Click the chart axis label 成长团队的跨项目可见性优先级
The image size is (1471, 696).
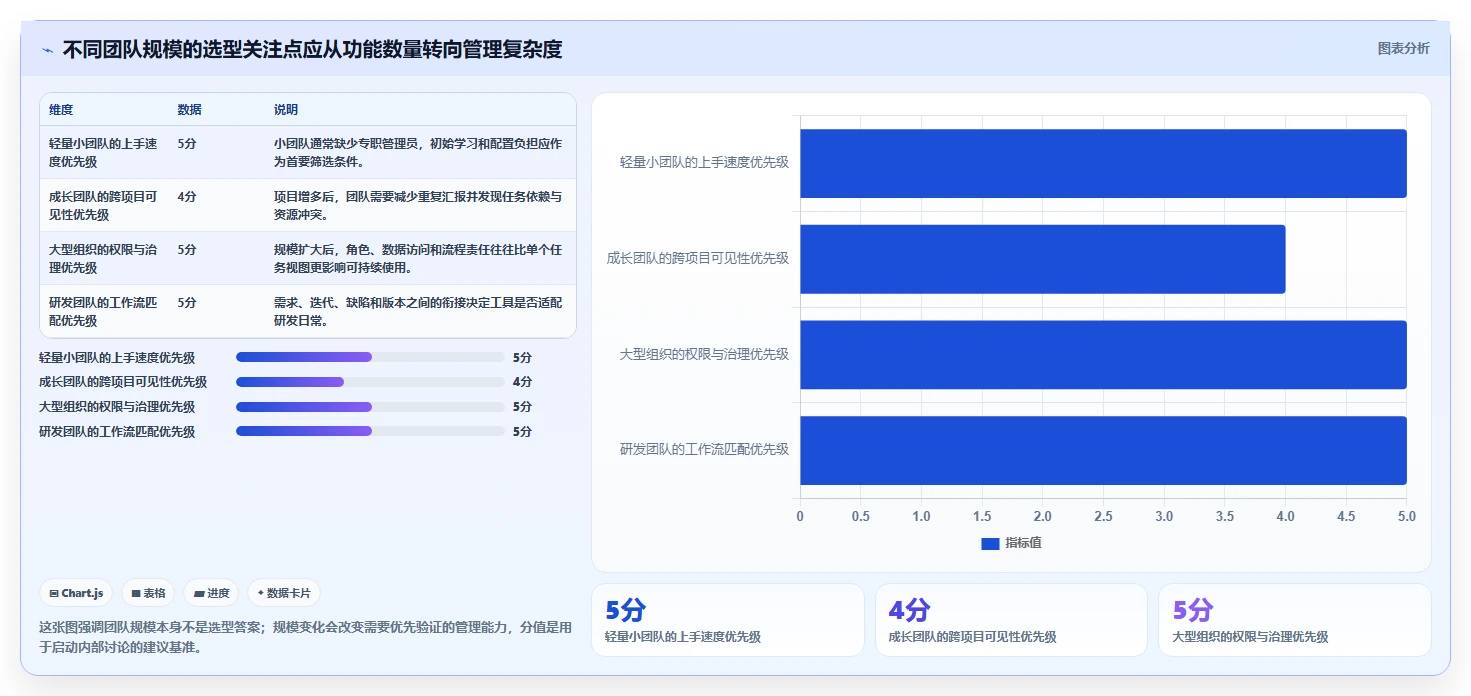698,258
